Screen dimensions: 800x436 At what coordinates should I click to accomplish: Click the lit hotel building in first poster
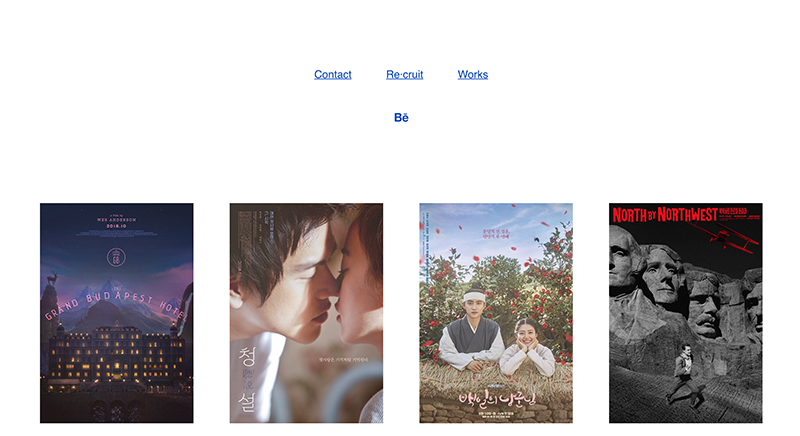[x=116, y=352]
